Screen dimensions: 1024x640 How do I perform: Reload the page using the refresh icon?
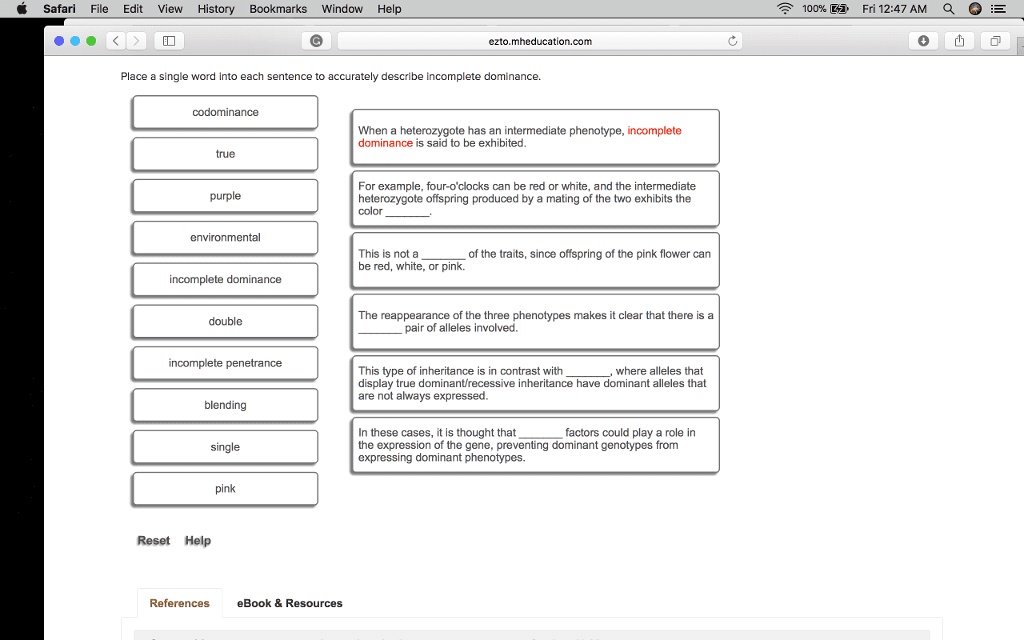pyautogui.click(x=733, y=41)
